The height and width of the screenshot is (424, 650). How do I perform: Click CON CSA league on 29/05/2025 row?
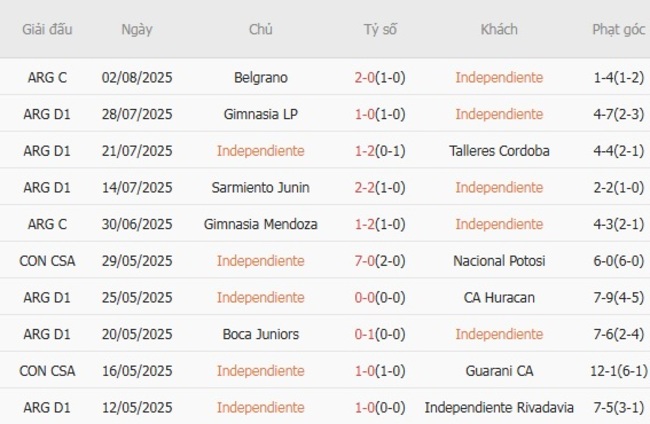pos(47,261)
